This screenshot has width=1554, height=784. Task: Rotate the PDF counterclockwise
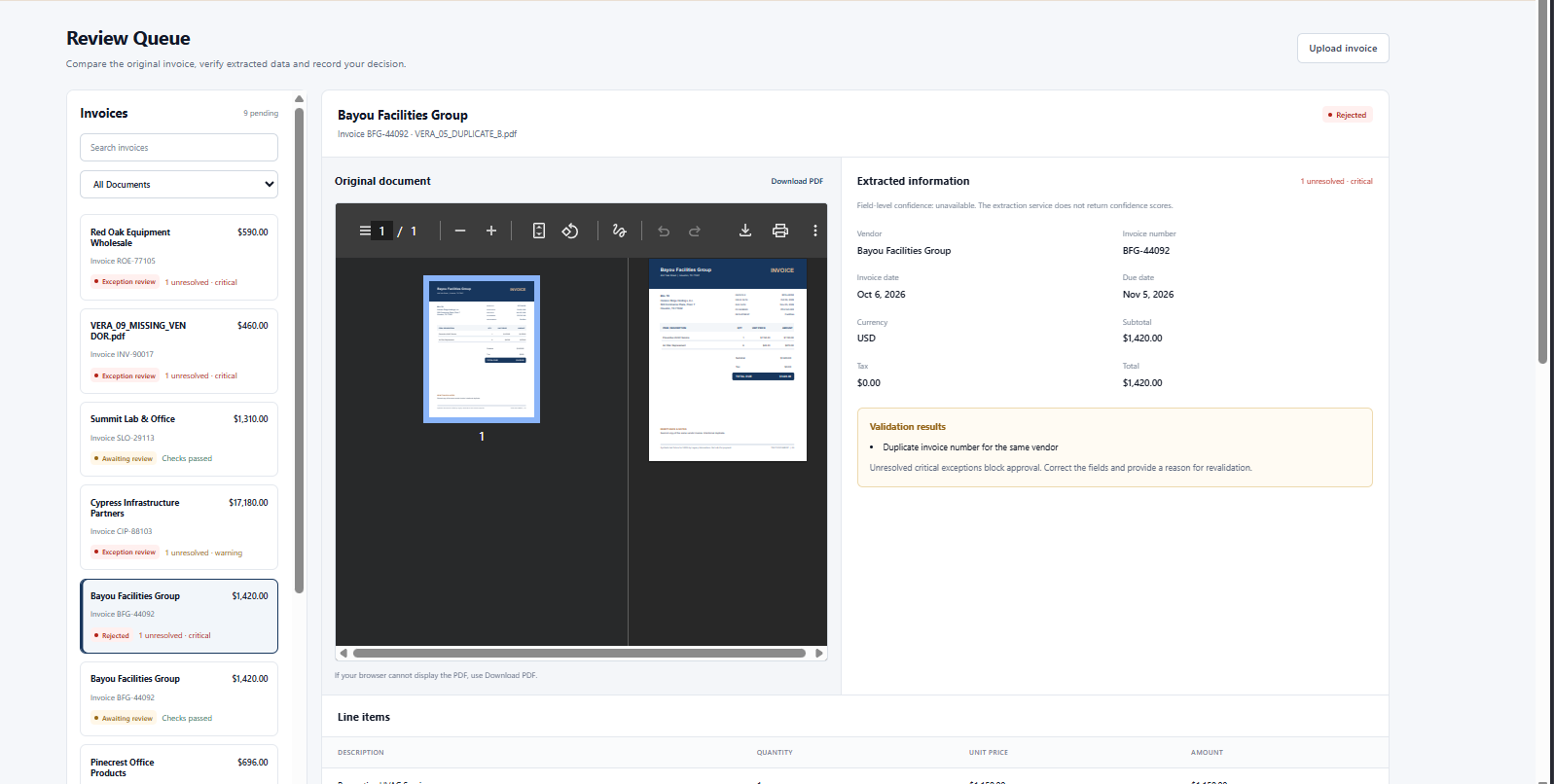(x=570, y=231)
